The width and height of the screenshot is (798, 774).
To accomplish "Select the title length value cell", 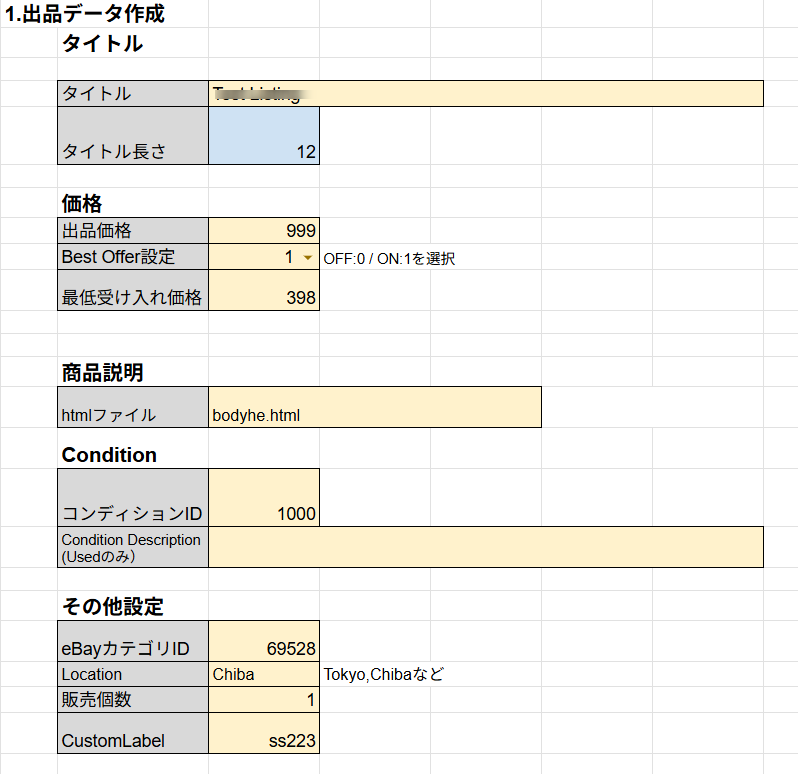I will click(x=264, y=136).
